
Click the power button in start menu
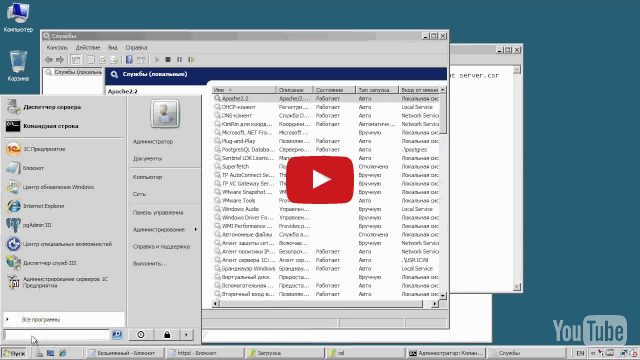pos(141,335)
